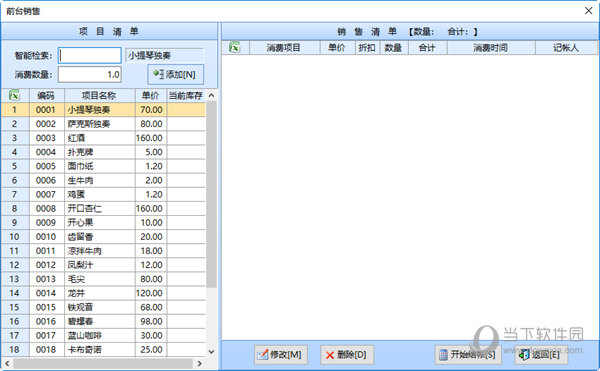Click the 小提琴独奏 read-only name field

tap(165, 55)
